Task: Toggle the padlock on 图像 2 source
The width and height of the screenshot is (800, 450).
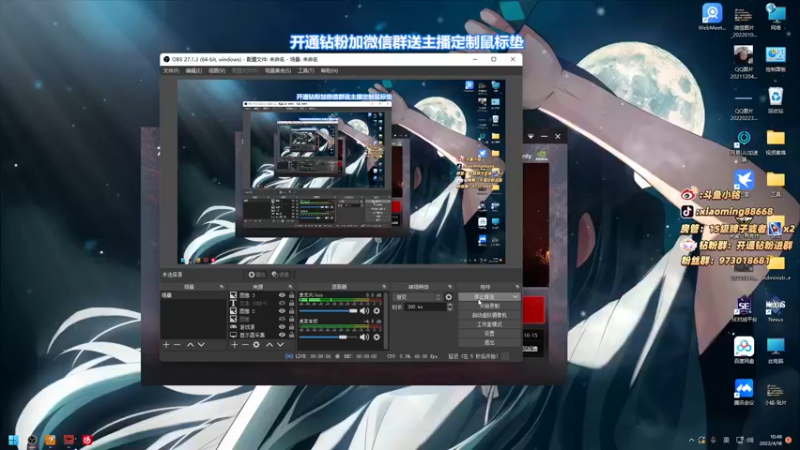Action: click(x=291, y=311)
